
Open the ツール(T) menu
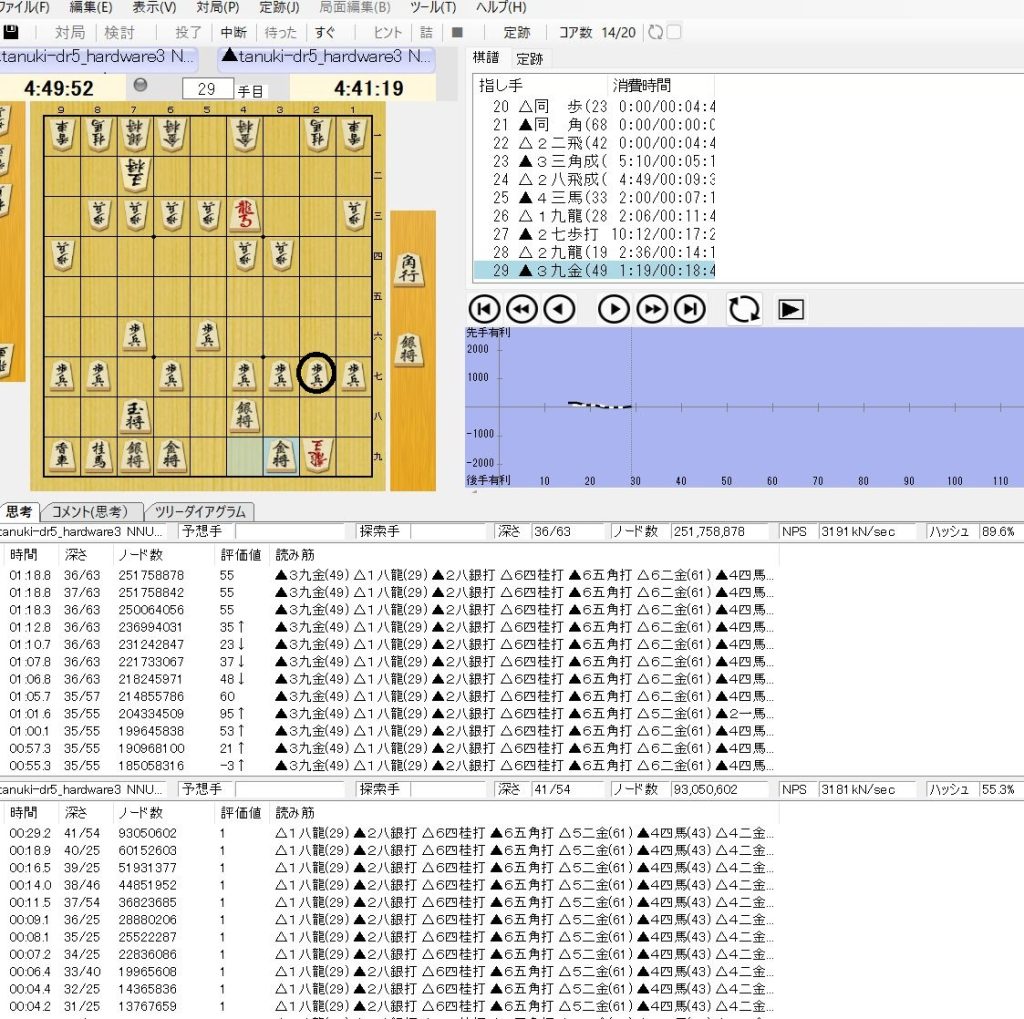pyautogui.click(x=433, y=8)
